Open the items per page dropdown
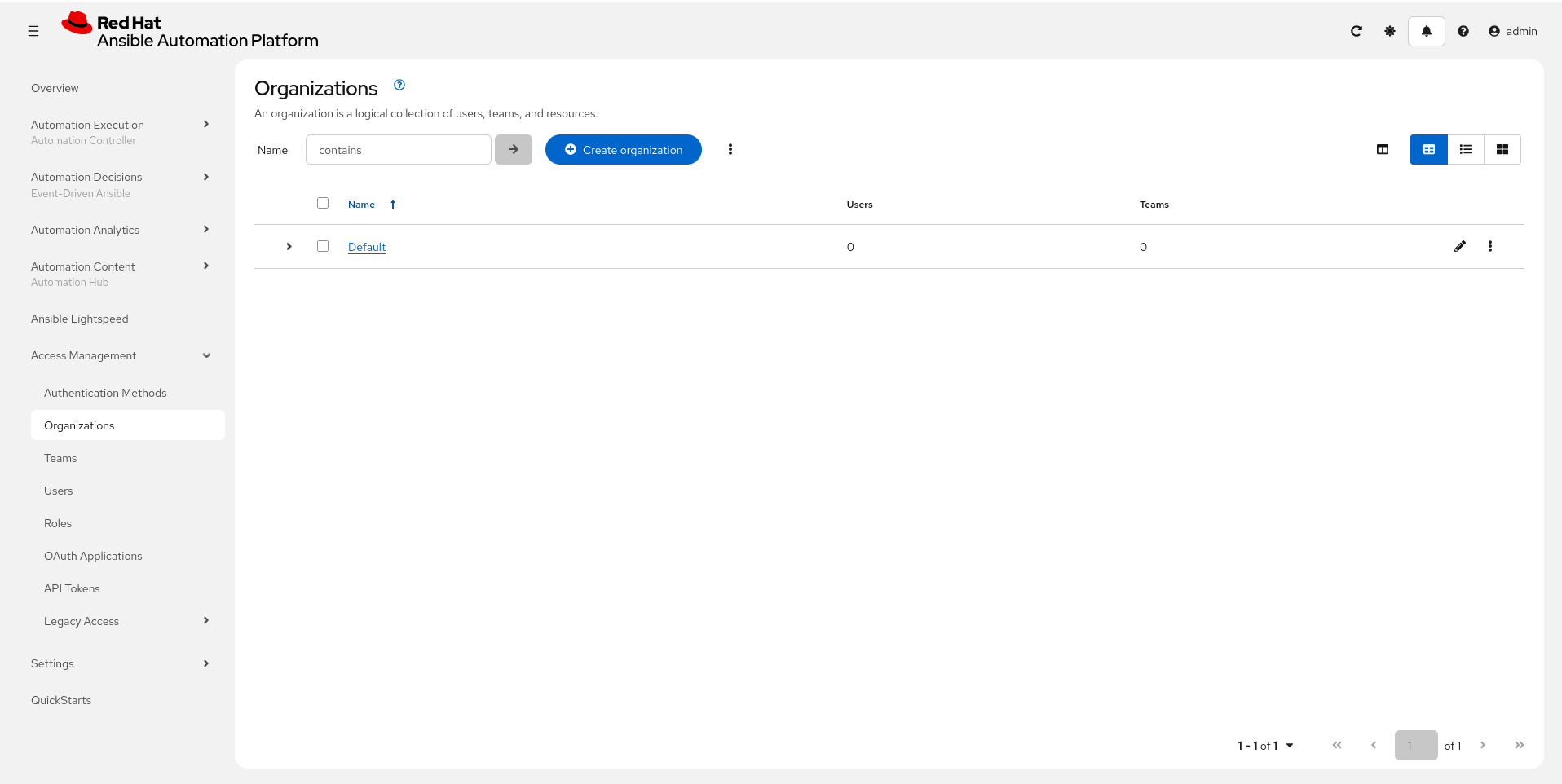Viewport: 1562px width, 784px height. 1266,746
